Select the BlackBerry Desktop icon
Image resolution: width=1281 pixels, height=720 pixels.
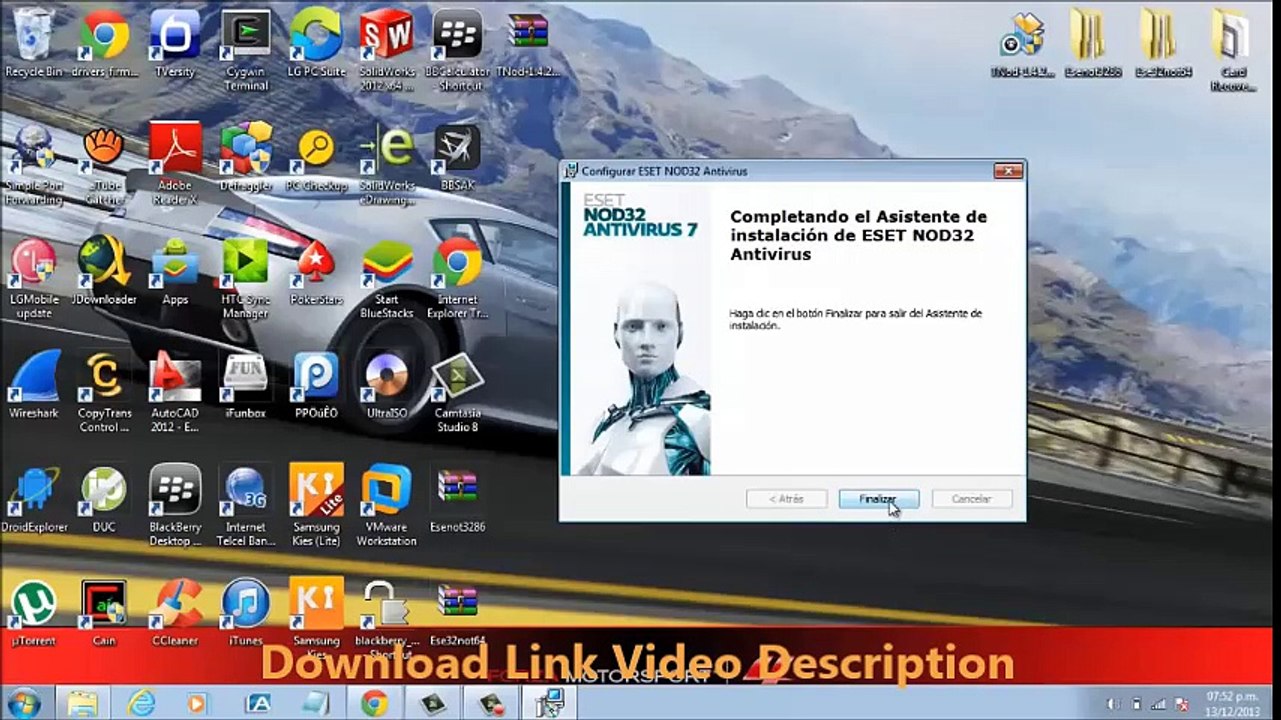tap(175, 506)
